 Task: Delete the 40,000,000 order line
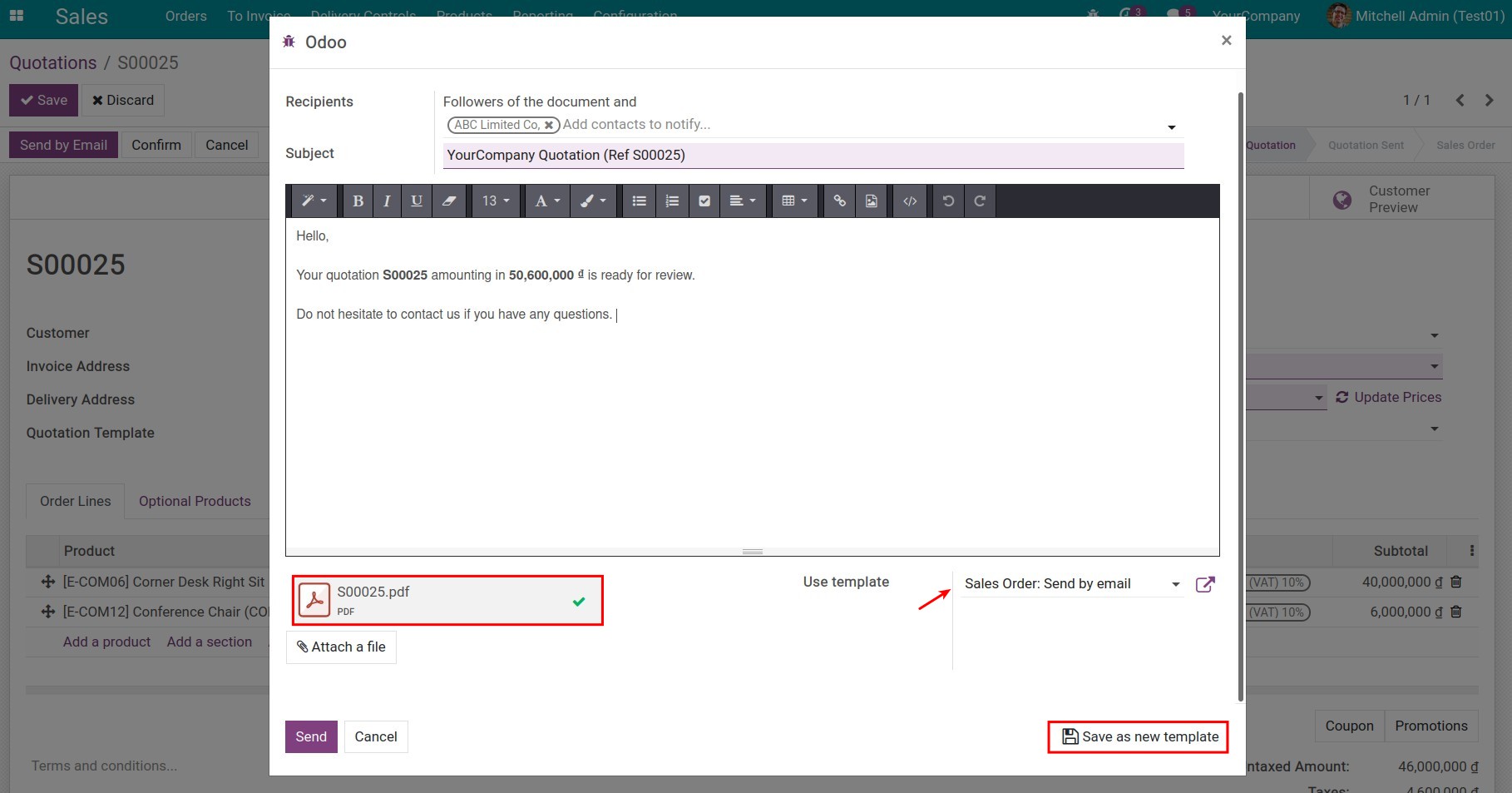1456,582
